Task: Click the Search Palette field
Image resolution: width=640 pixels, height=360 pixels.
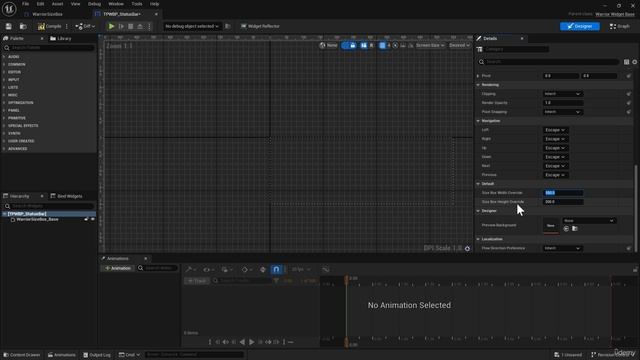Action: [49, 48]
